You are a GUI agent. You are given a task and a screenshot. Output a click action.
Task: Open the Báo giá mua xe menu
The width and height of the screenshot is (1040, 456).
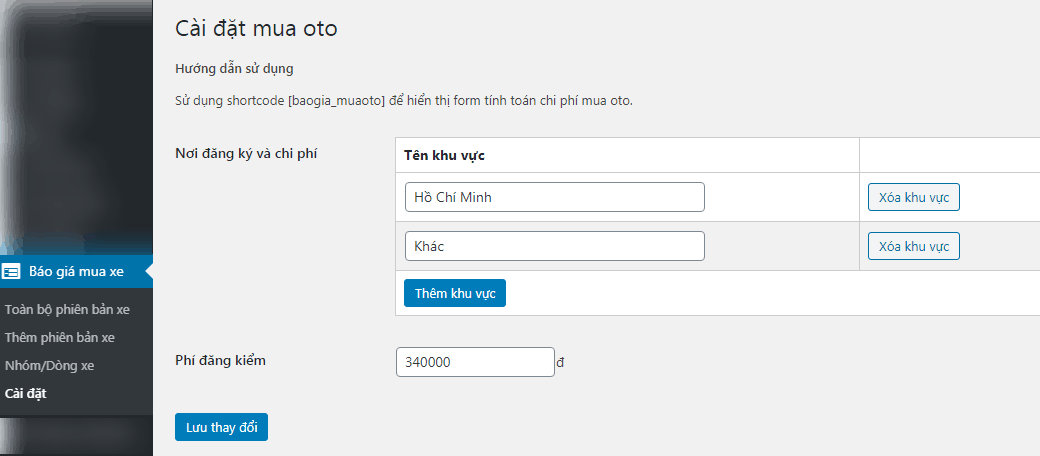click(76, 271)
